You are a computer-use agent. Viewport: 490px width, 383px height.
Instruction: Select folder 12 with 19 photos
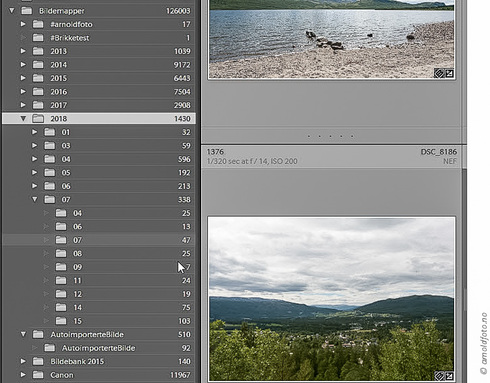[x=99, y=294]
